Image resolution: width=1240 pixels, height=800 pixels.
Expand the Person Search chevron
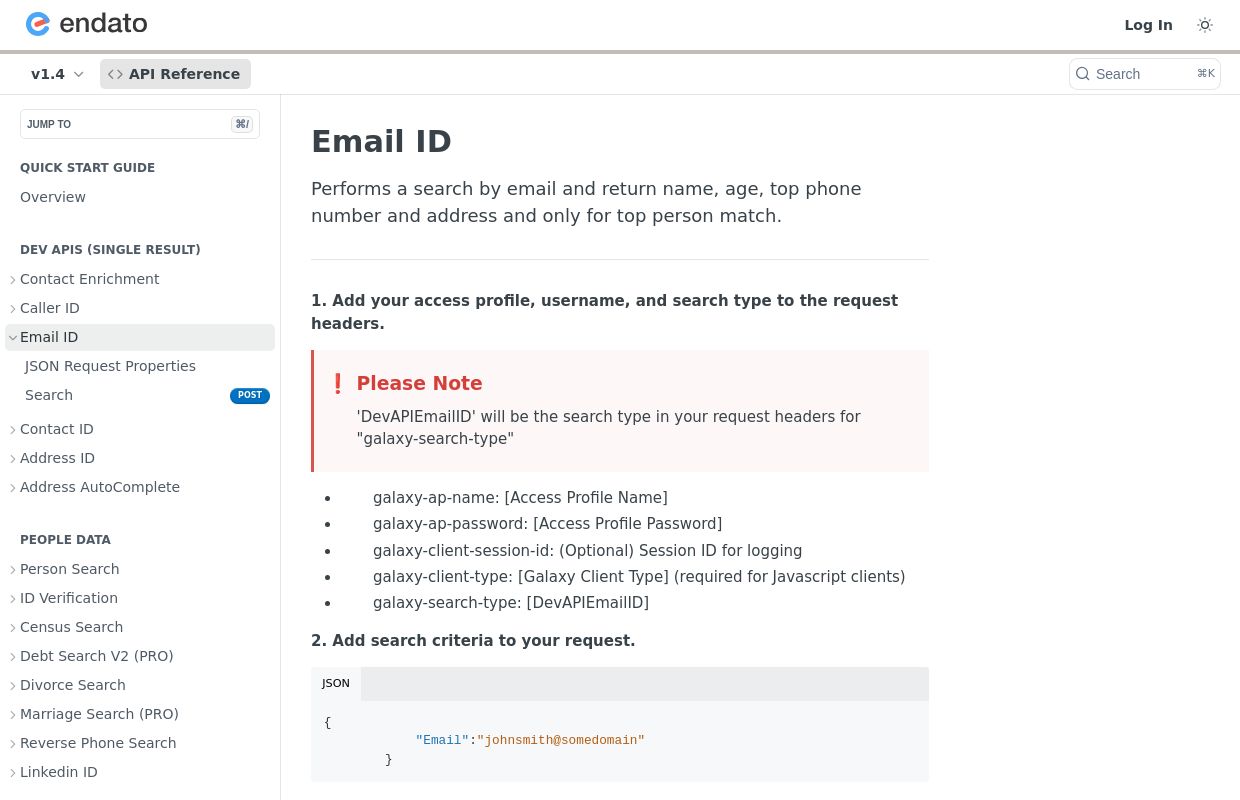pos(13,570)
